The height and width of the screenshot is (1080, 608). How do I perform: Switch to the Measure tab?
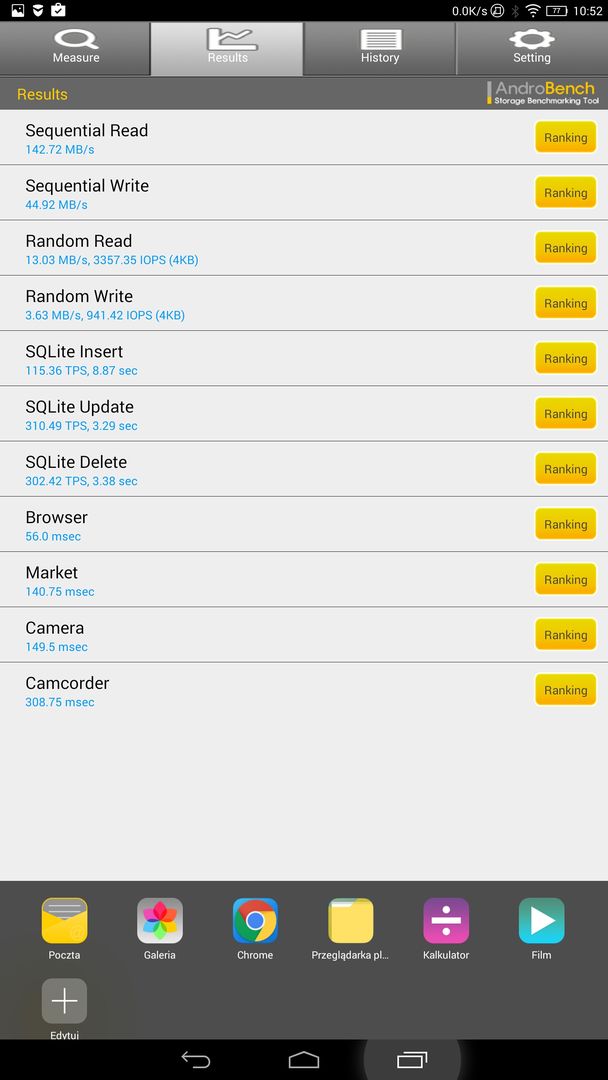pyautogui.click(x=76, y=48)
